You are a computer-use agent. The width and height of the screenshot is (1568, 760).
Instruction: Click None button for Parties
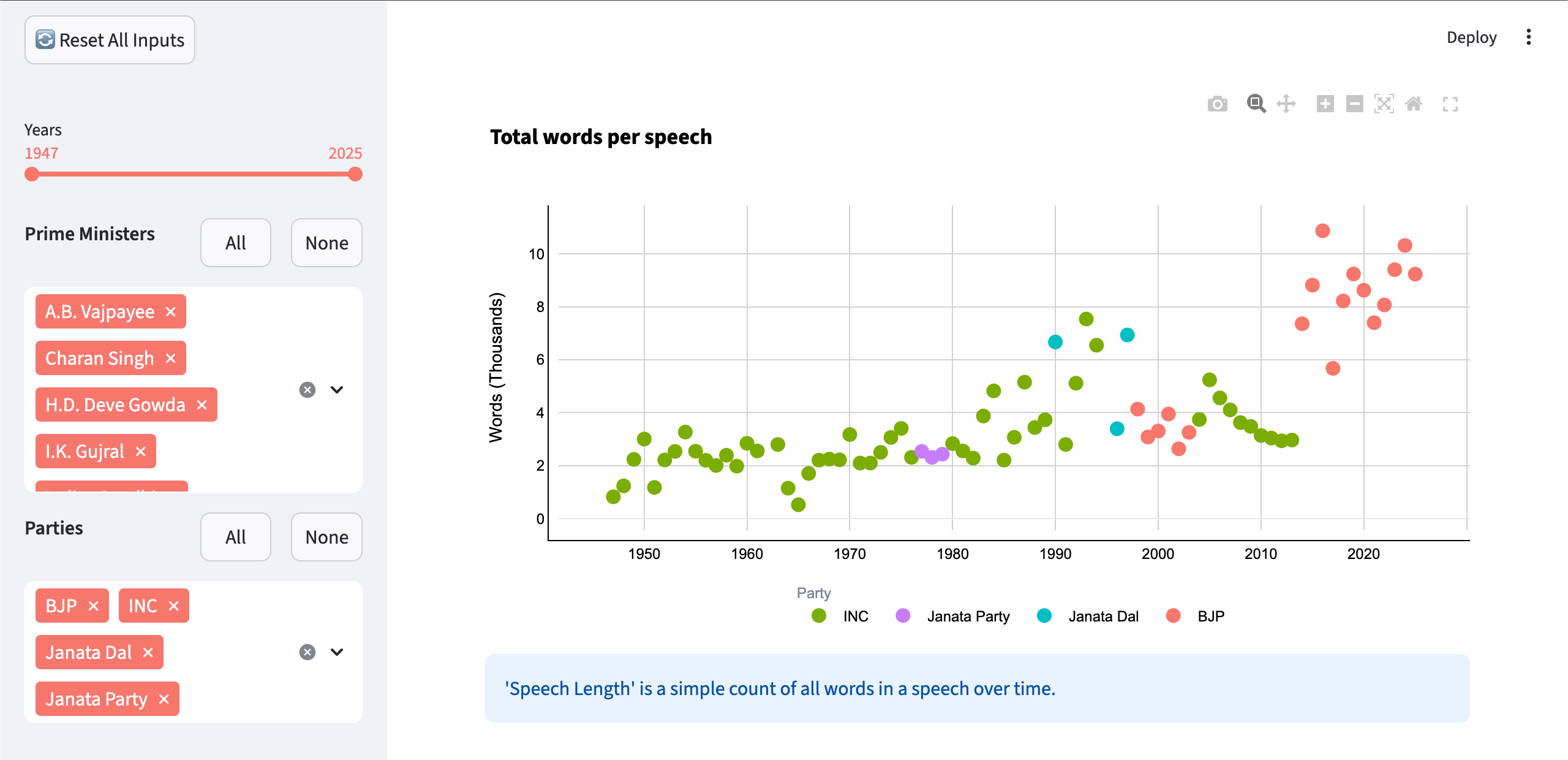pyautogui.click(x=326, y=537)
